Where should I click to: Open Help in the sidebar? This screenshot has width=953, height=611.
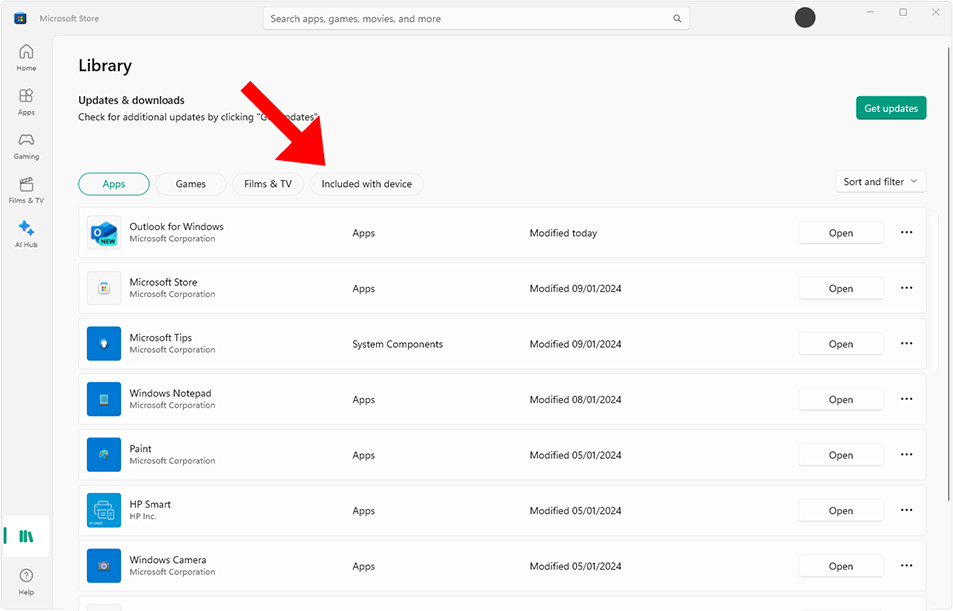tap(26, 581)
